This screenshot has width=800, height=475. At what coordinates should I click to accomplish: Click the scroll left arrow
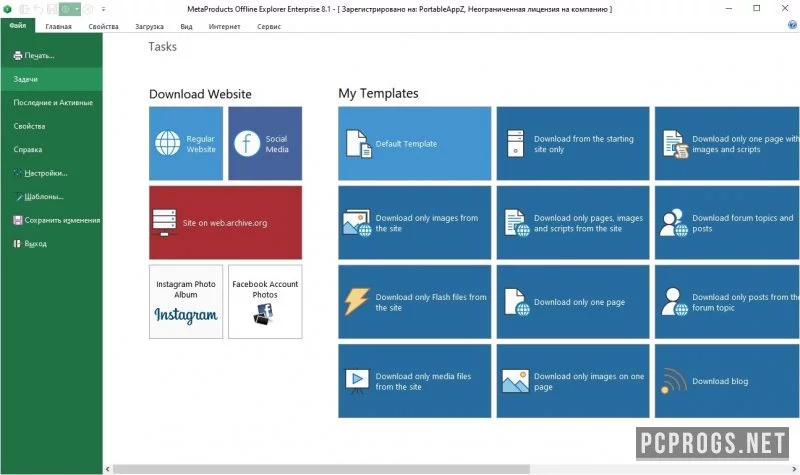click(x=107, y=469)
